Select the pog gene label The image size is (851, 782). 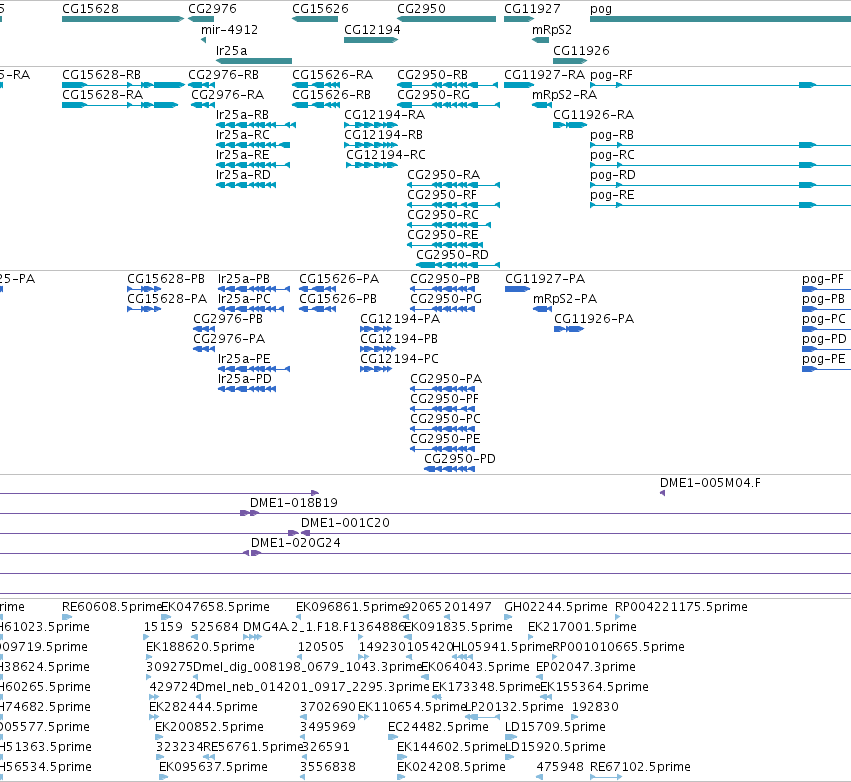click(x=601, y=9)
